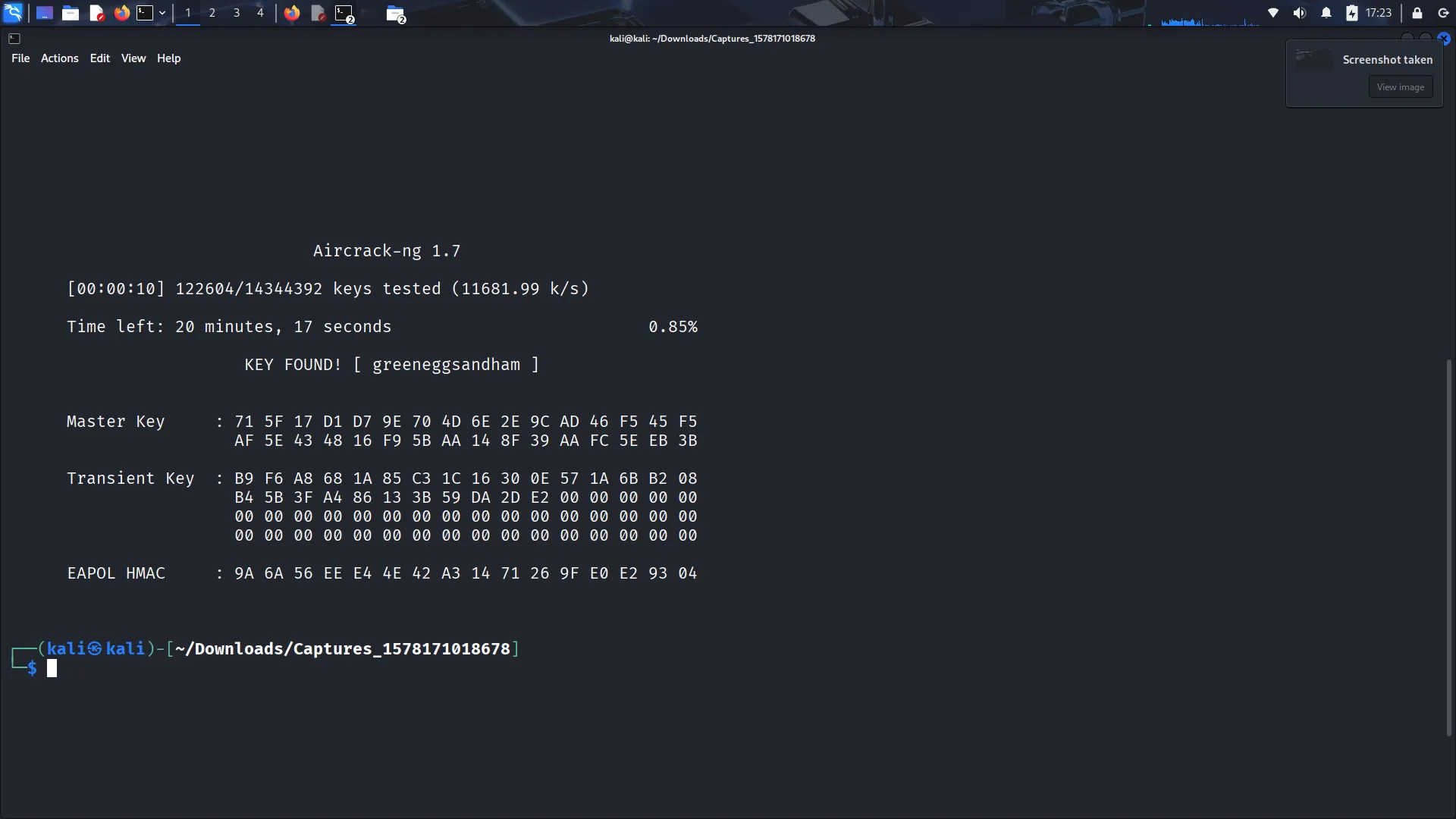The image size is (1456, 819).
Task: Open the network connections tray icon
Action: click(1273, 13)
